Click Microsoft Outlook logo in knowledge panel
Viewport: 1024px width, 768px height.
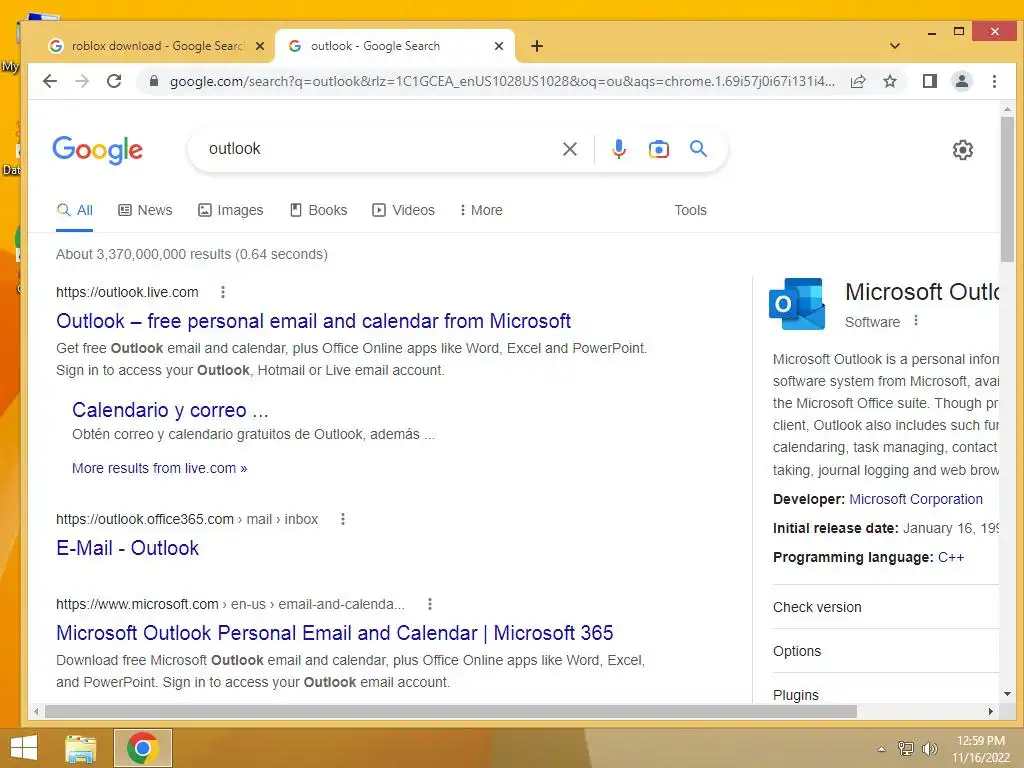(x=797, y=304)
